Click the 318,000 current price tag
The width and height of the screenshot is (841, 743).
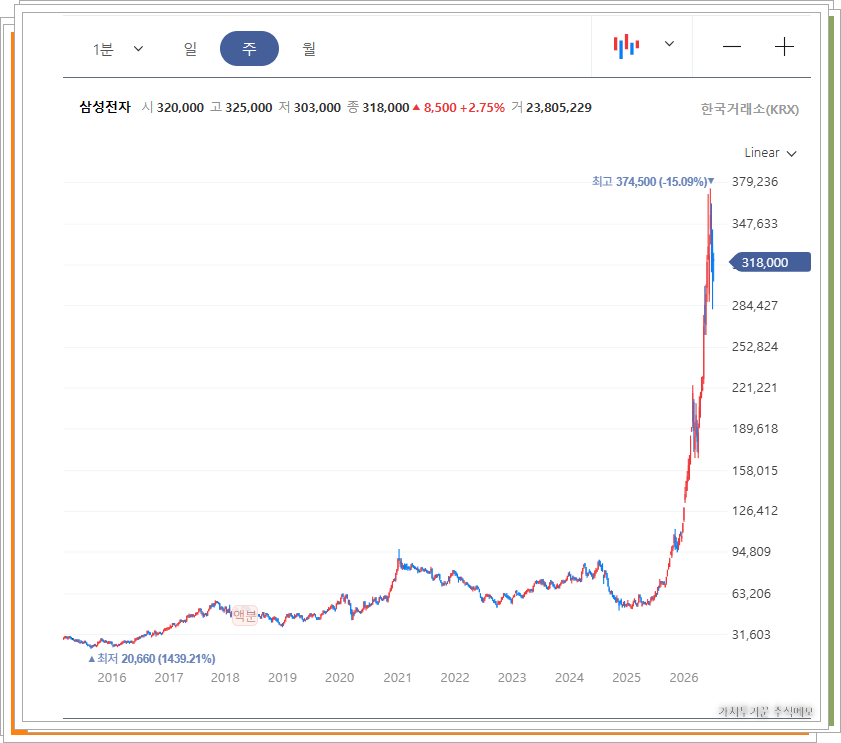770,262
